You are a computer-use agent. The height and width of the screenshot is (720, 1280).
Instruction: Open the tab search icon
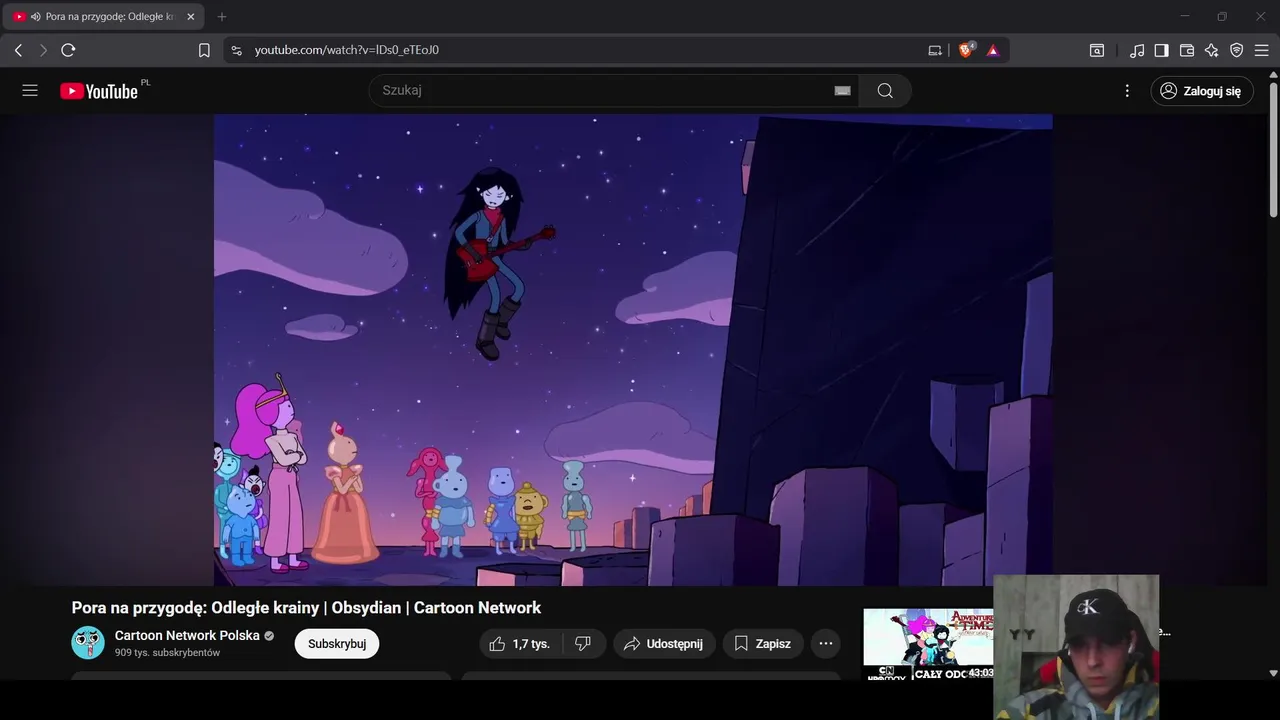pos(1097,50)
